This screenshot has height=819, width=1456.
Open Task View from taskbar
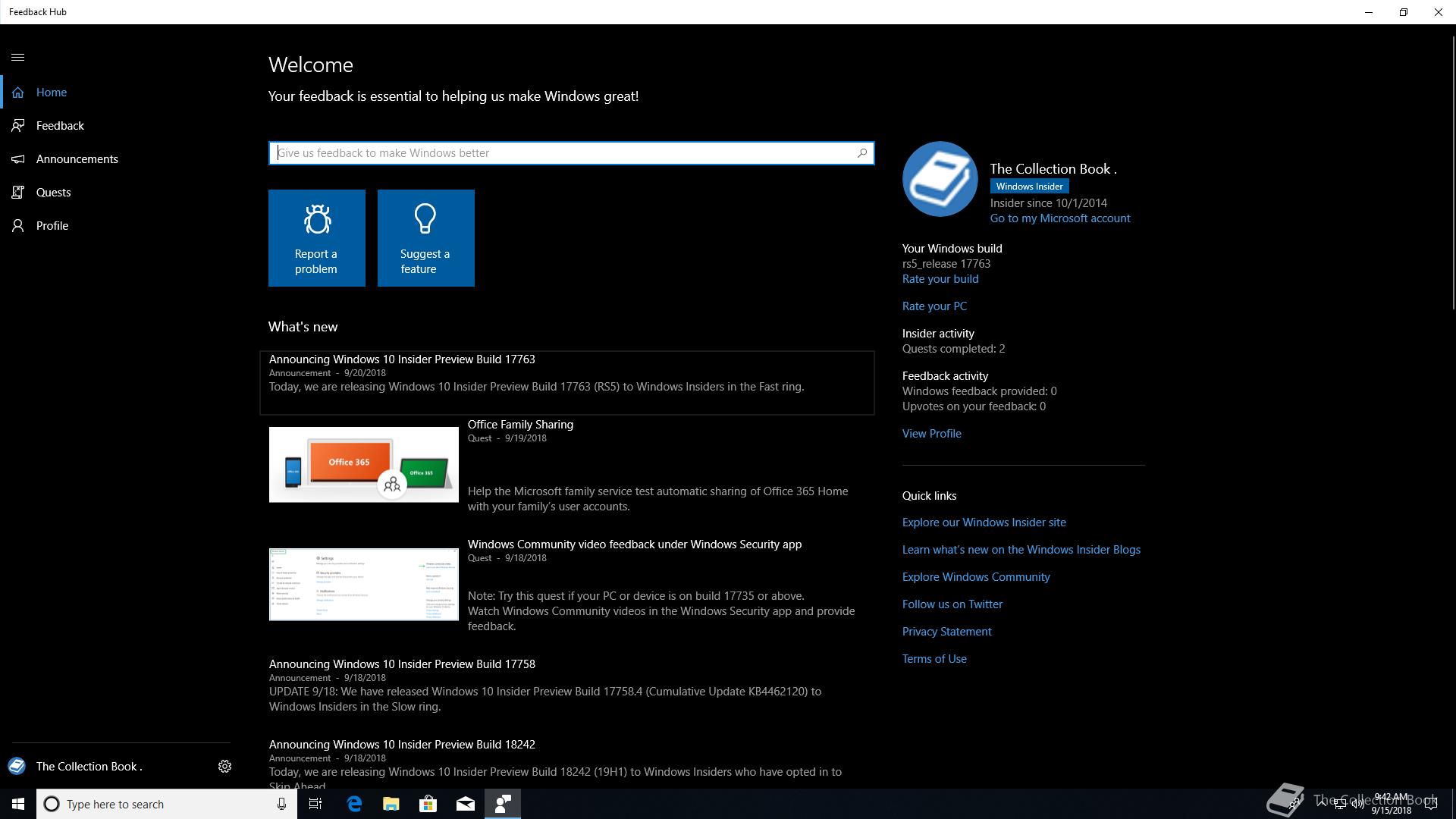(x=315, y=804)
